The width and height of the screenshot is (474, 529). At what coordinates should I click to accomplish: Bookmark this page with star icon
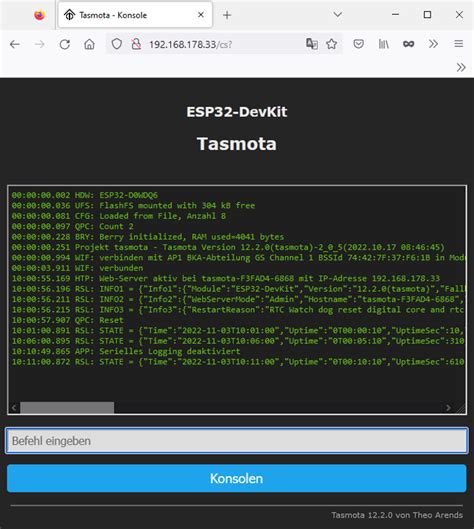tap(332, 44)
